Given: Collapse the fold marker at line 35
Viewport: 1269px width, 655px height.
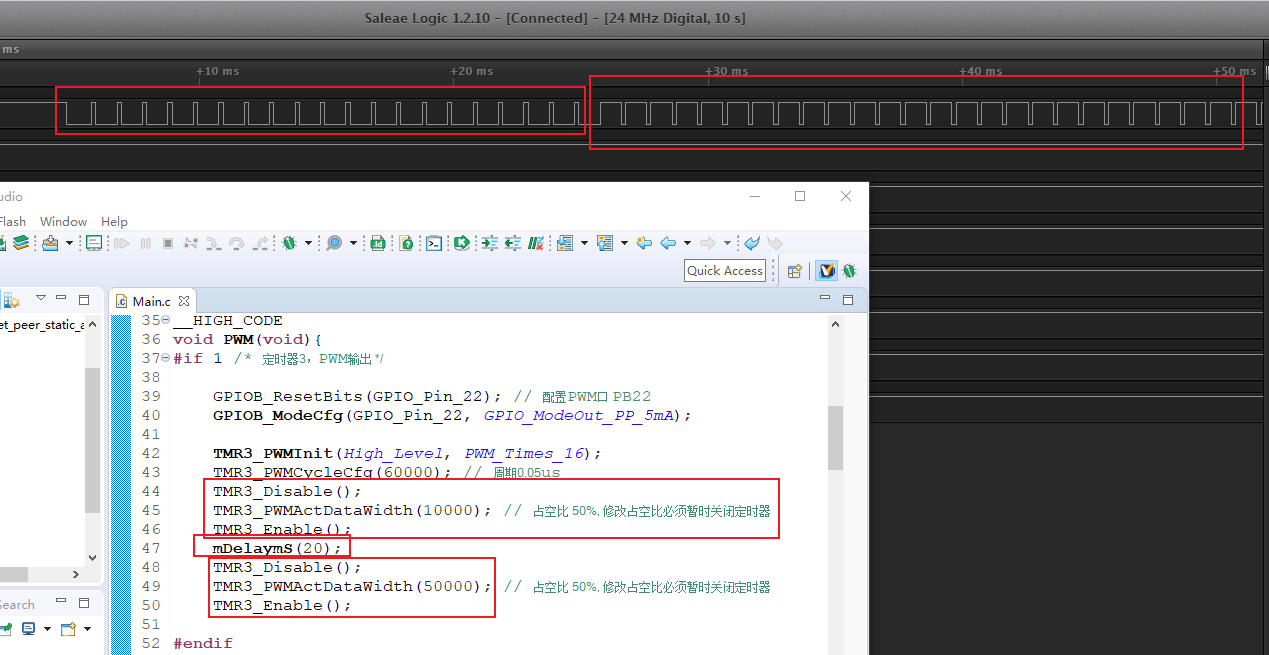Looking at the screenshot, I should click(x=165, y=321).
